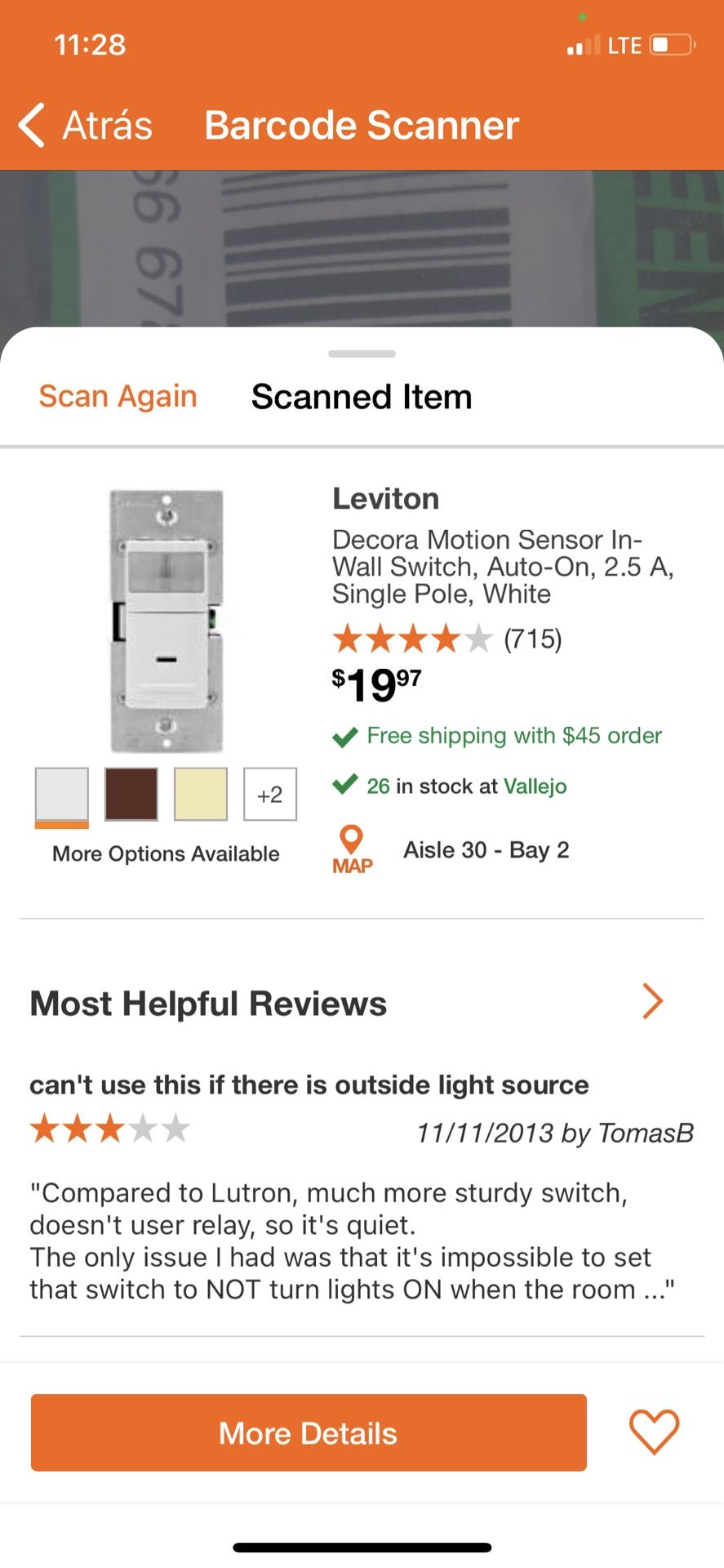Tap the battery indicator in status bar

point(672,45)
